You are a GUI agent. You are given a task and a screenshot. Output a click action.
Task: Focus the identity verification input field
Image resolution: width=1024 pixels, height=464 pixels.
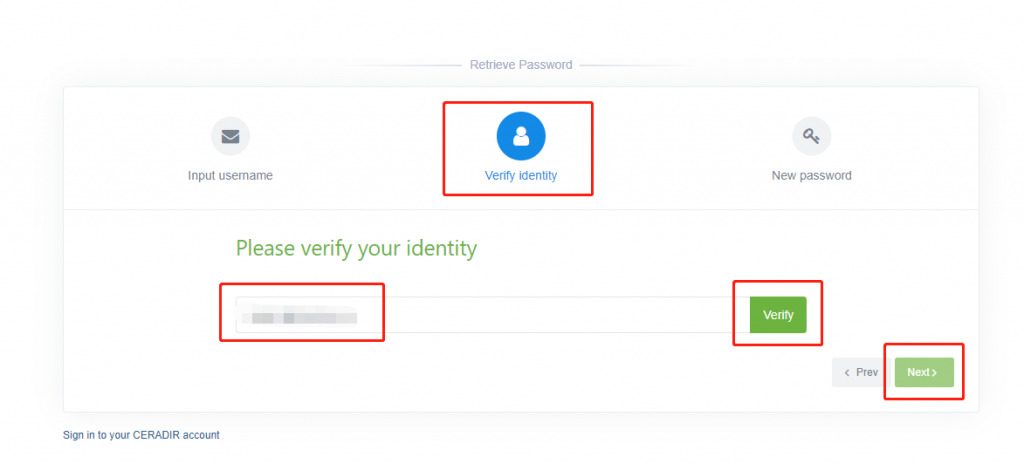click(x=492, y=315)
